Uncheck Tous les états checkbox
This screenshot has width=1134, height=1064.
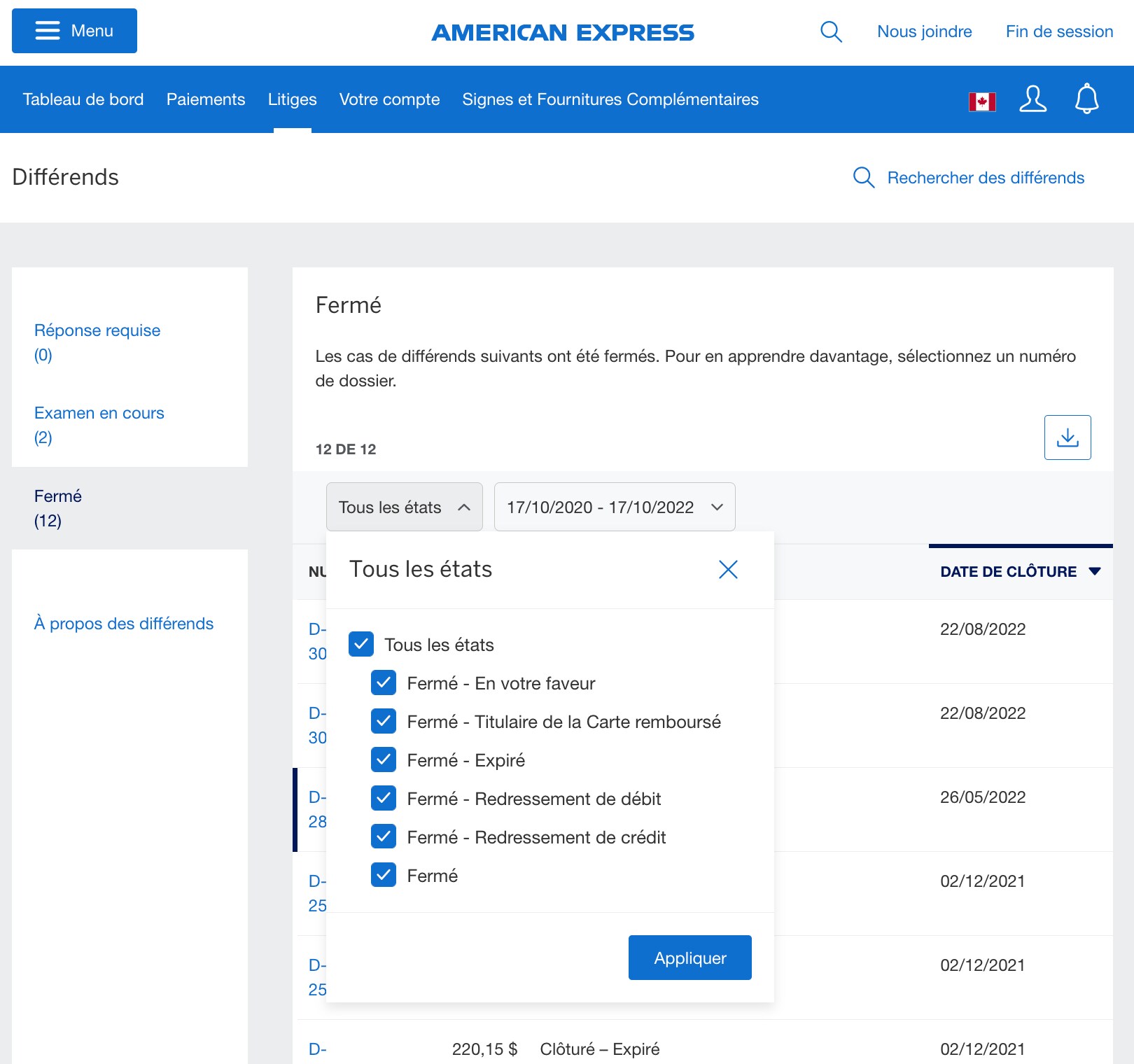tap(360, 645)
